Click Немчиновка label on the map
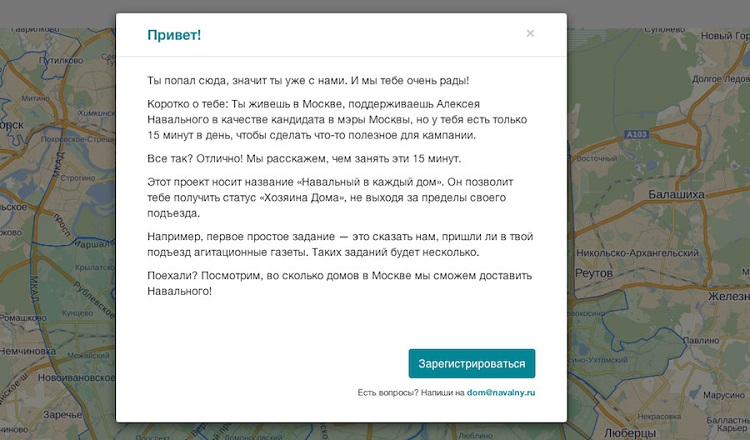The image size is (750, 440). [28, 351]
